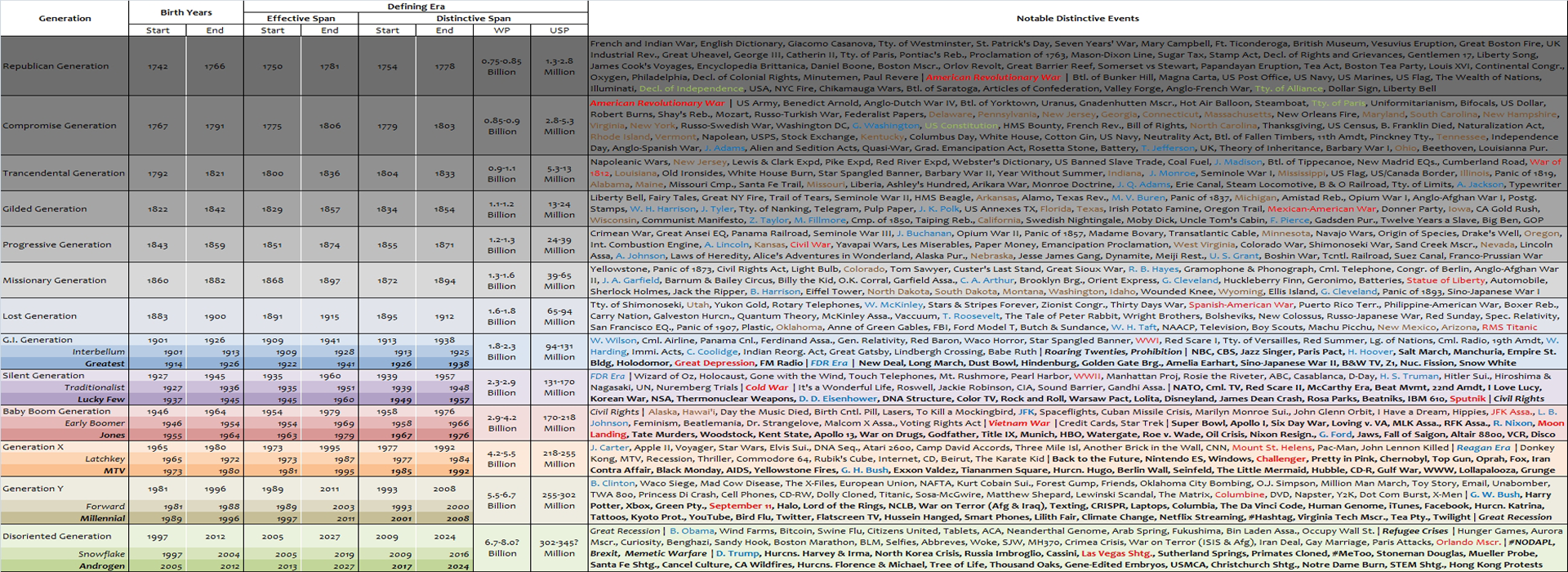This screenshot has width=1568, height=572.
Task: Click the "Traditionalist" sub-row label
Action: 65,387
